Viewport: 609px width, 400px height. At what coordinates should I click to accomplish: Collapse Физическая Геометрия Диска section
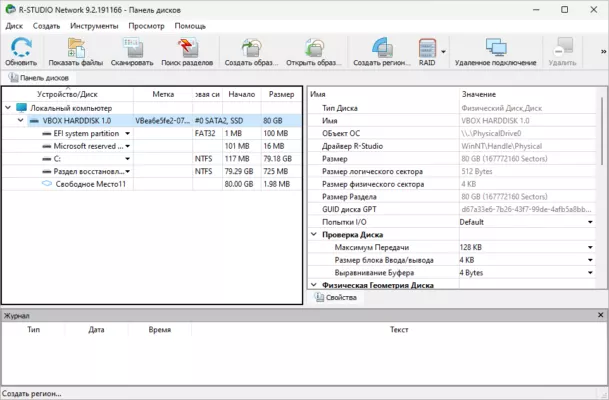pyautogui.click(x=314, y=285)
